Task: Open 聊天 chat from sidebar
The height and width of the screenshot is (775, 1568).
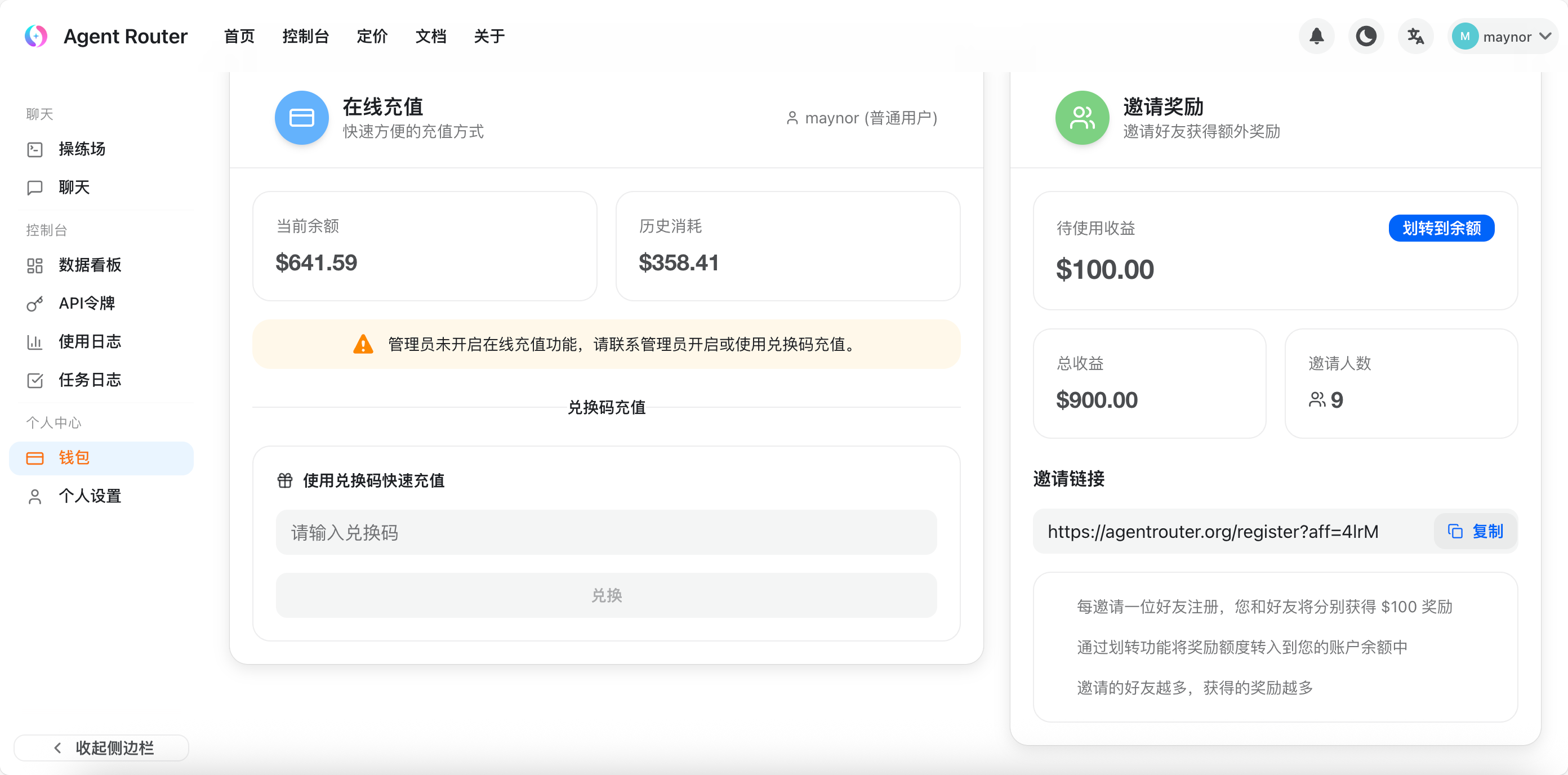Action: pyautogui.click(x=74, y=188)
